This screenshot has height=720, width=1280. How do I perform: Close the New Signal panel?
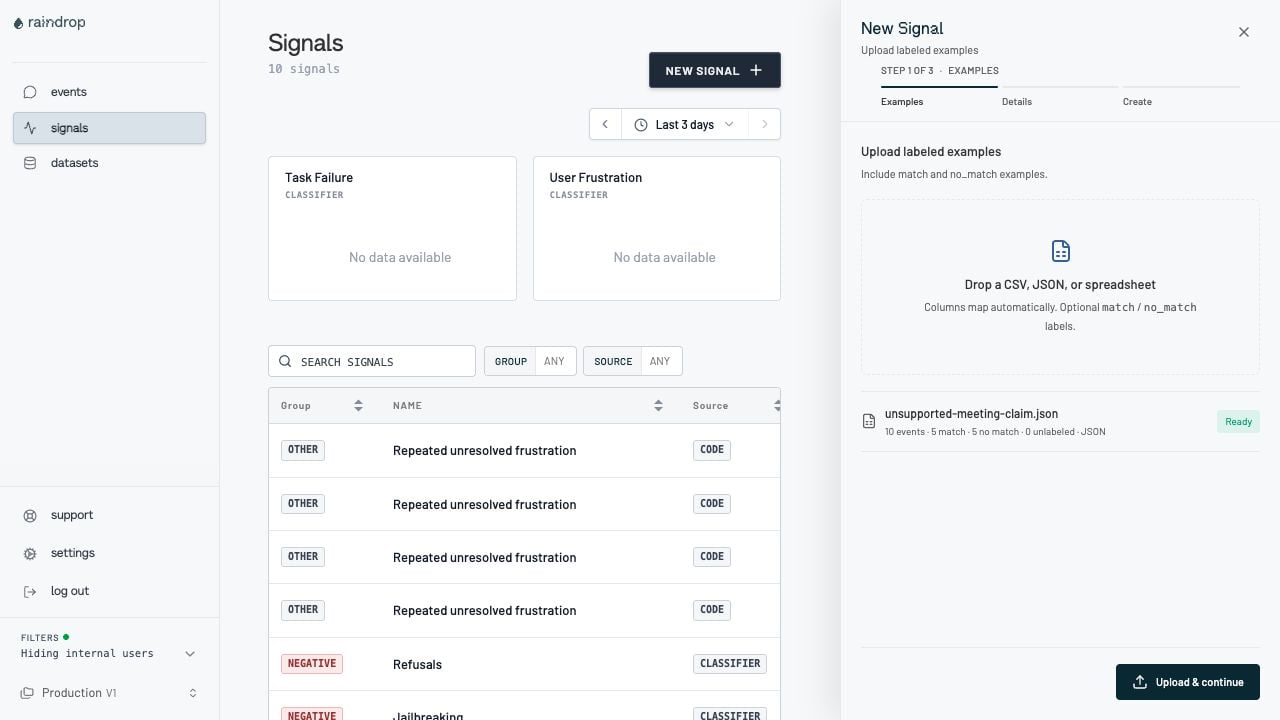click(x=1244, y=32)
